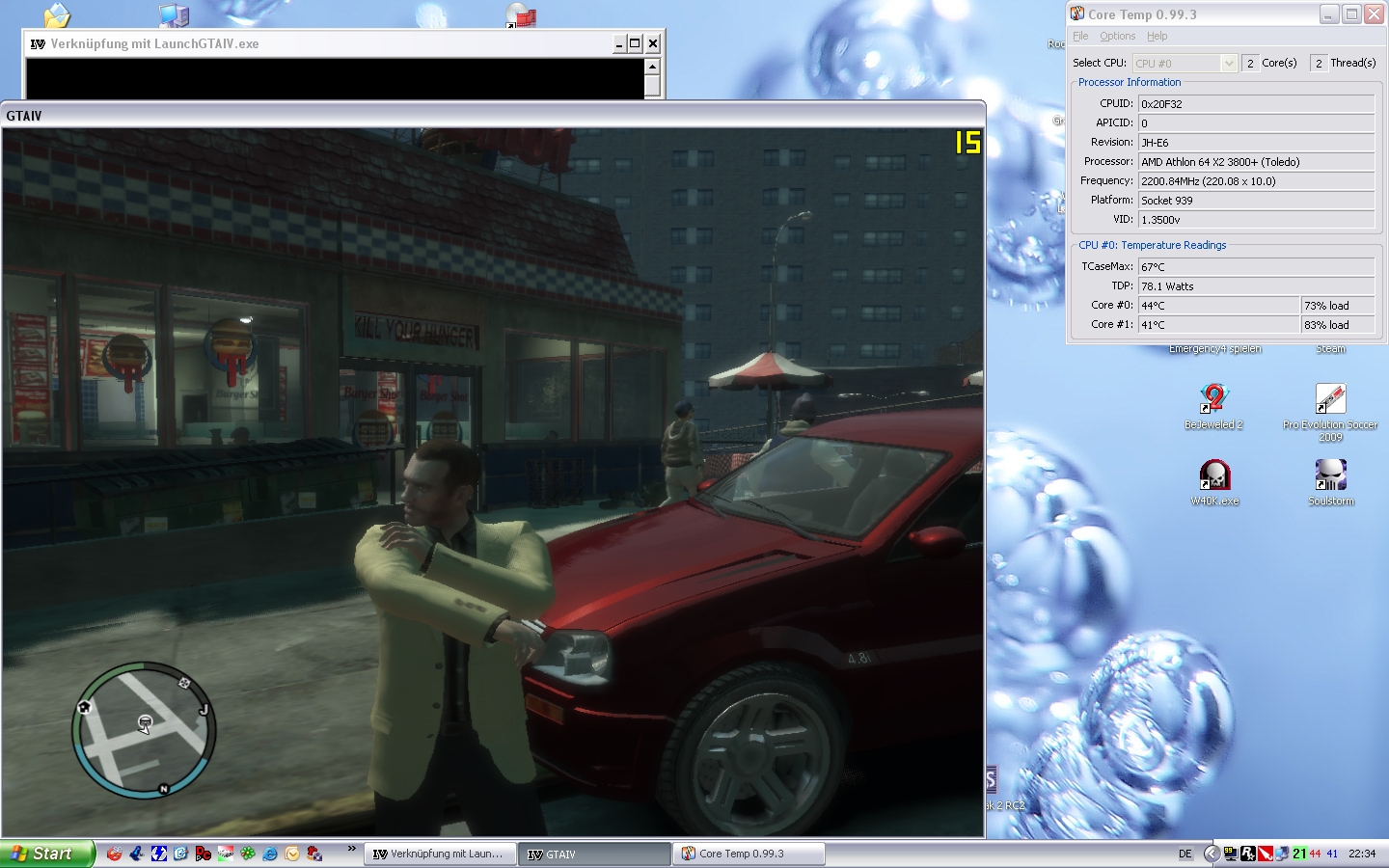This screenshot has height=868, width=1389.
Task: Maximize the LaunchGTAIV.exe window
Action: (635, 43)
